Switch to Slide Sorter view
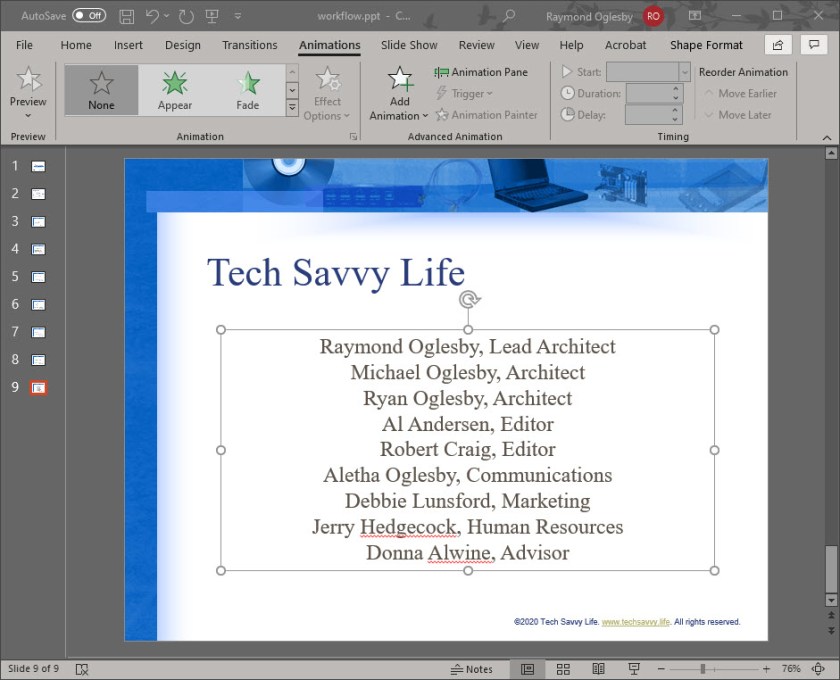 click(x=563, y=668)
